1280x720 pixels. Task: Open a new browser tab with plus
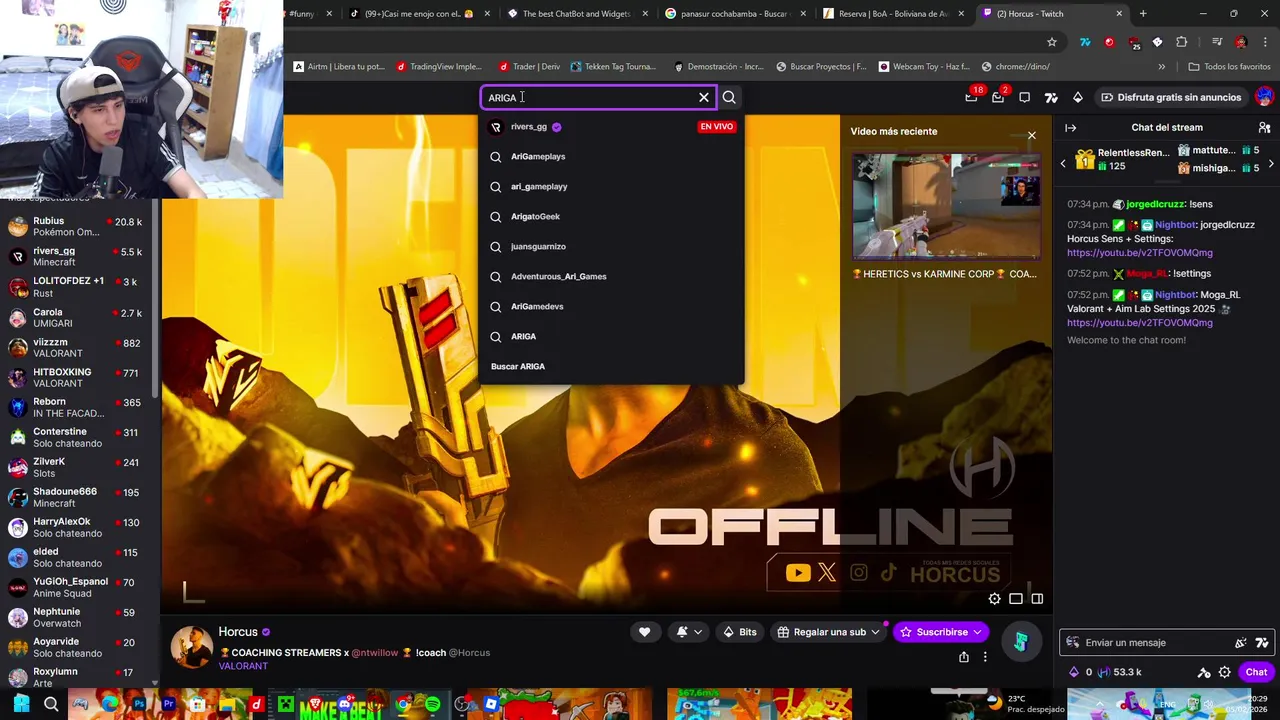[1143, 14]
